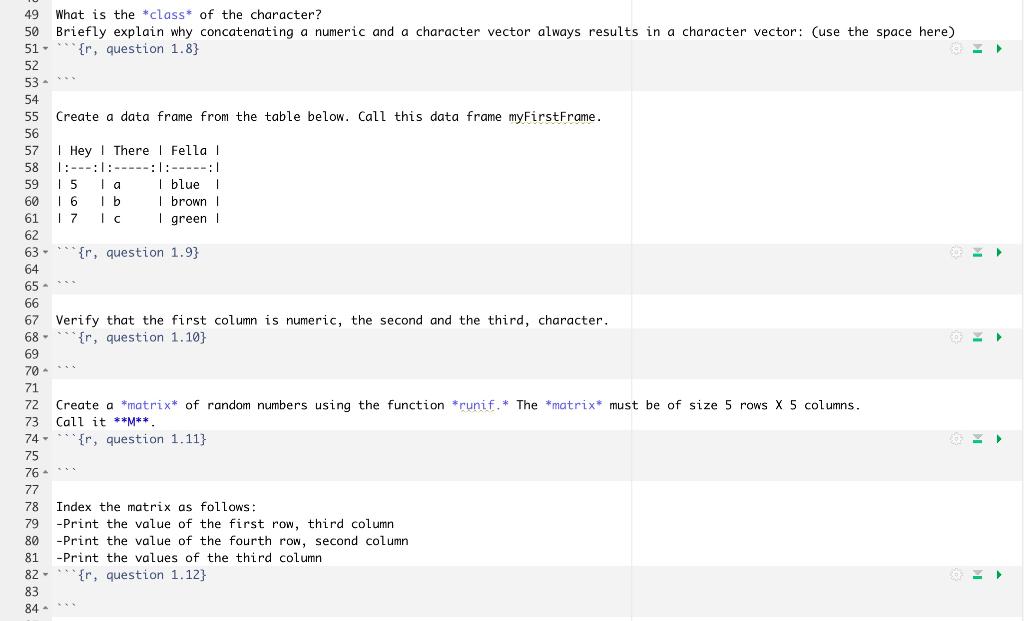Collapse chunk at line 63 fold arrow

click(x=45, y=253)
